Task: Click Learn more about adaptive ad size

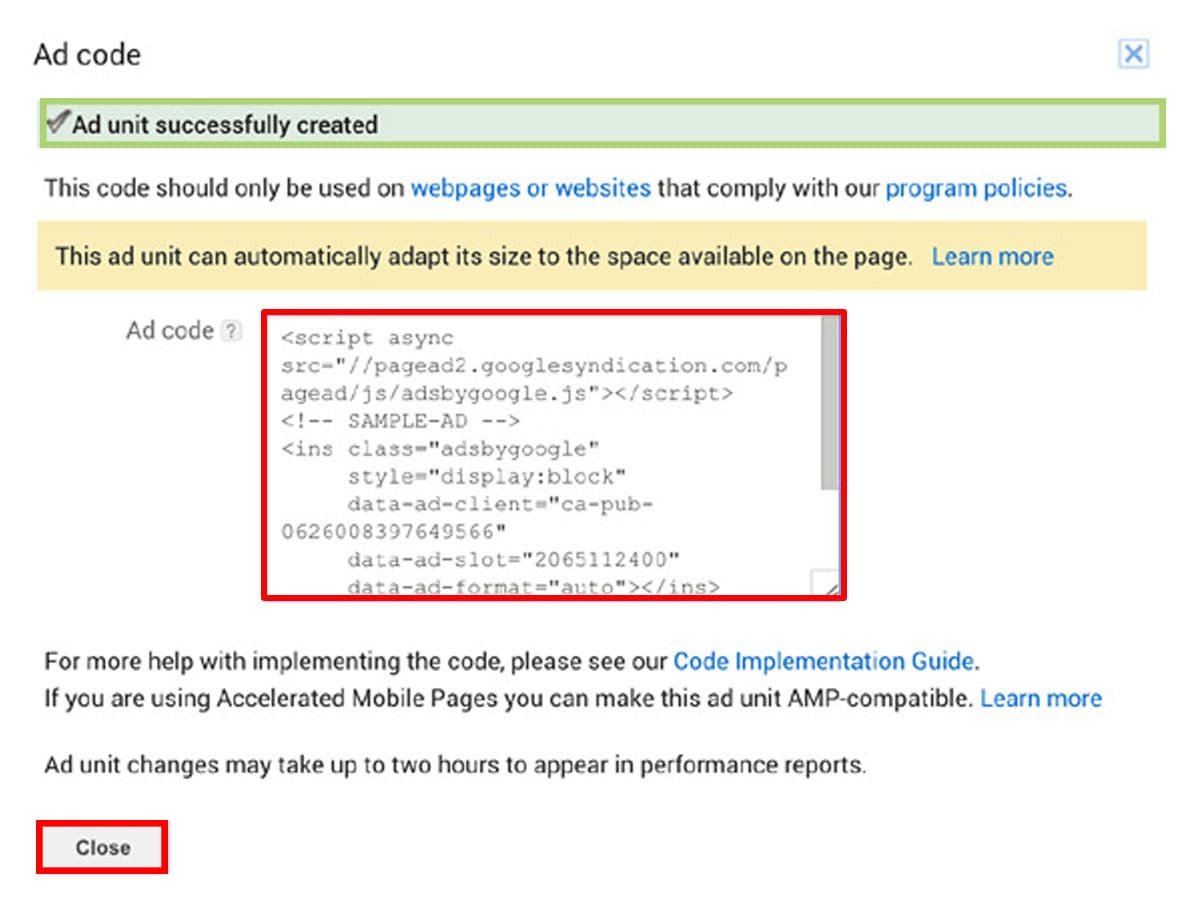Action: (x=992, y=257)
